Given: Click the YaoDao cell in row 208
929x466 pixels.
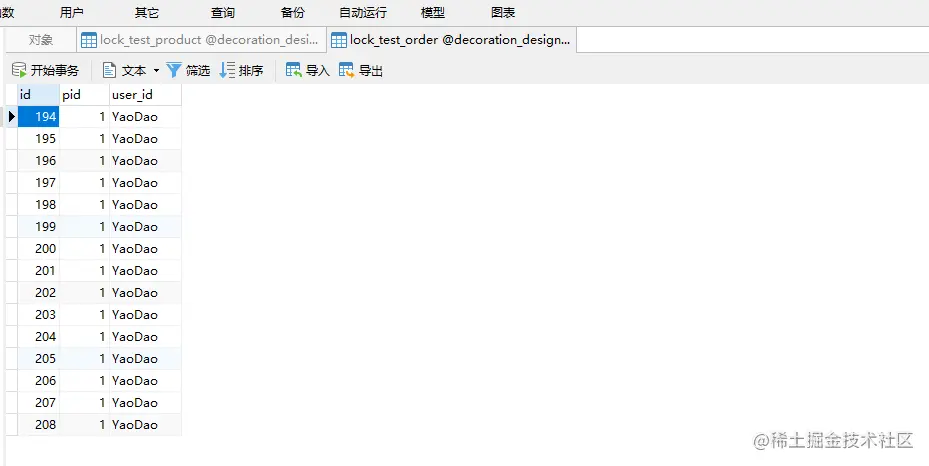Looking at the screenshot, I should pyautogui.click(x=145, y=425).
